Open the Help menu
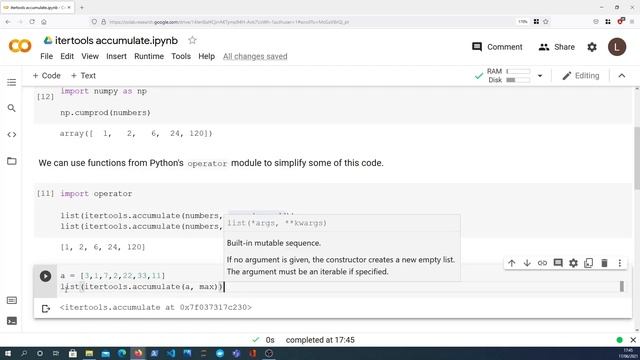Image resolution: width=640 pixels, height=360 pixels. [x=207, y=56]
